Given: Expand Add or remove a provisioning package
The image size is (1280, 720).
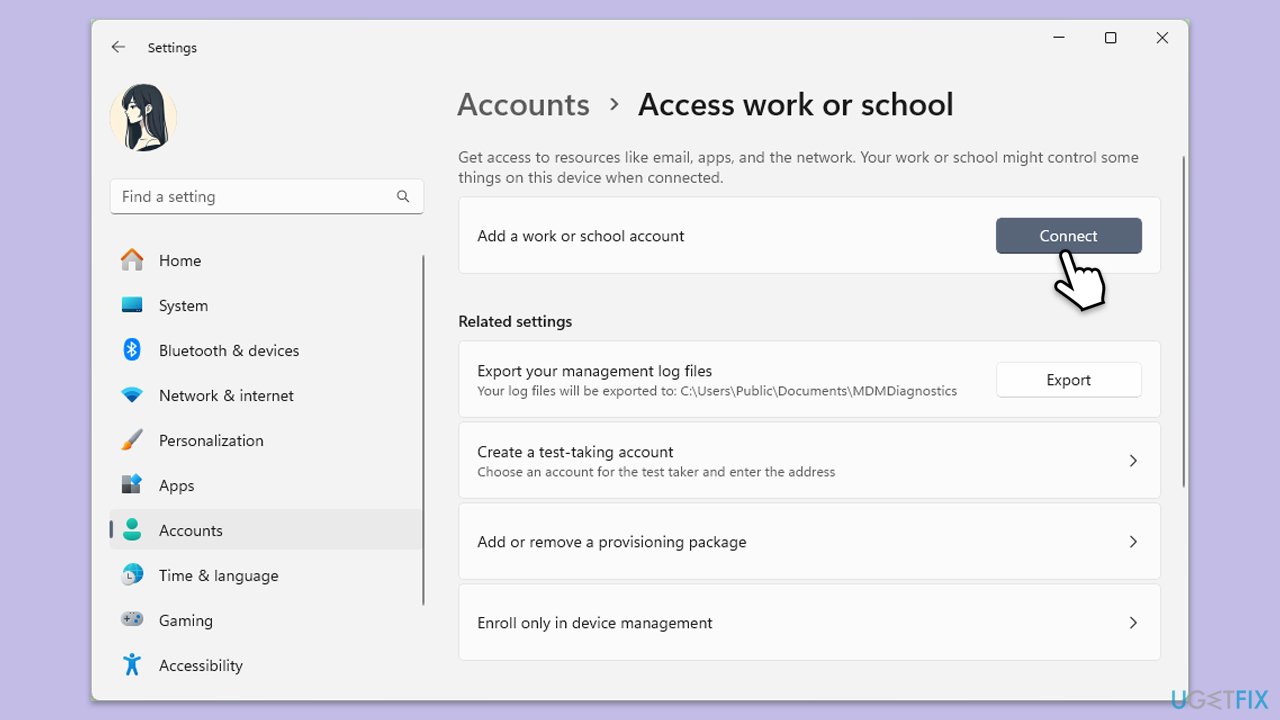Looking at the screenshot, I should pos(1133,541).
